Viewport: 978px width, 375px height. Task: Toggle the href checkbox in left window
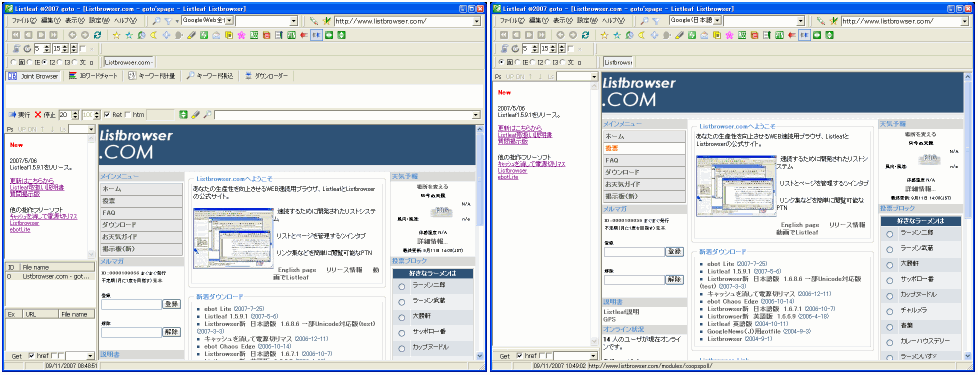(32, 356)
